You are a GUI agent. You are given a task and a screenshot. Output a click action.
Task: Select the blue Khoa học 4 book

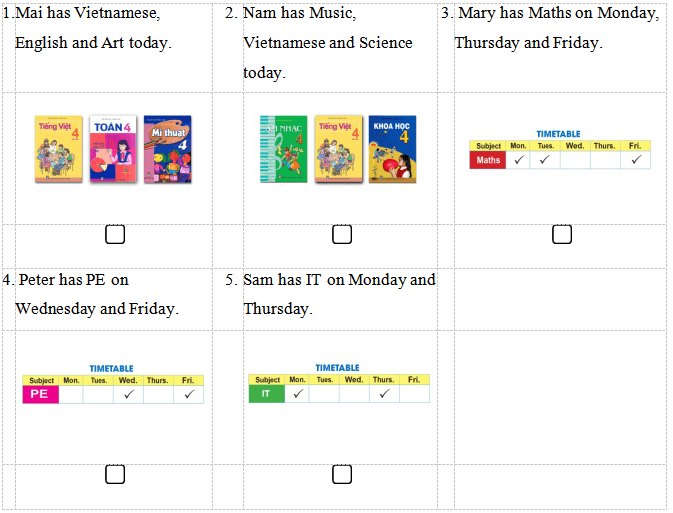(x=392, y=149)
